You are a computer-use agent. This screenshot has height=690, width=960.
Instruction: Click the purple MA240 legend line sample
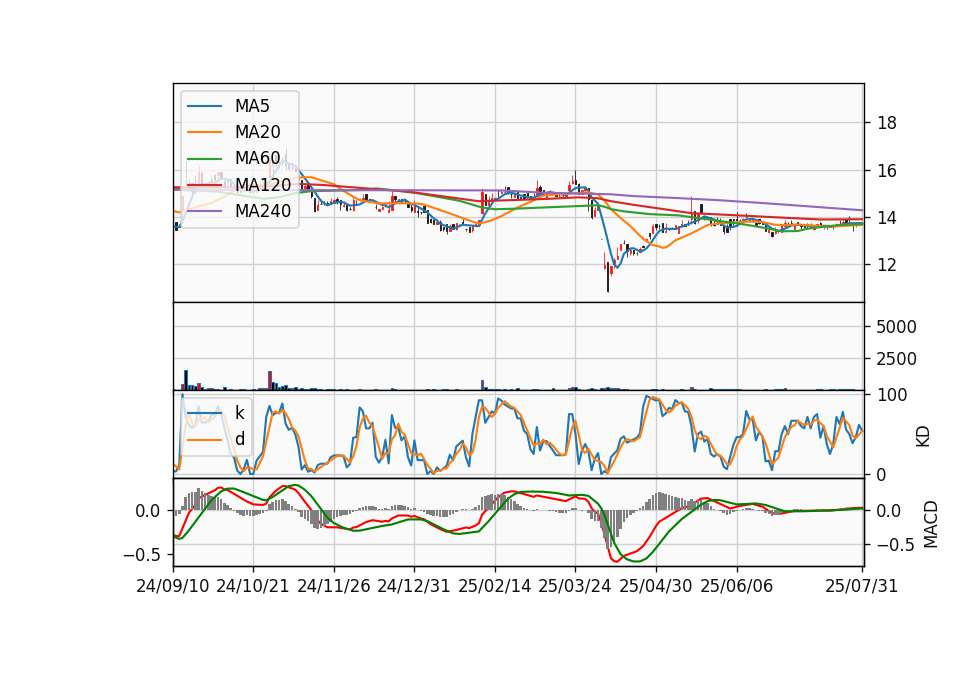point(204,211)
